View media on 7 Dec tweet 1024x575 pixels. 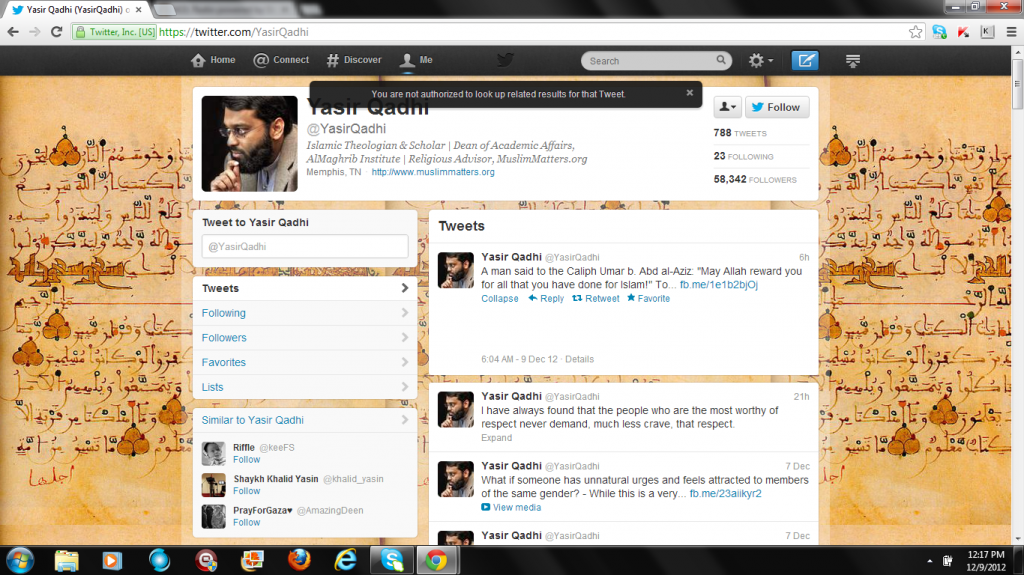click(511, 508)
